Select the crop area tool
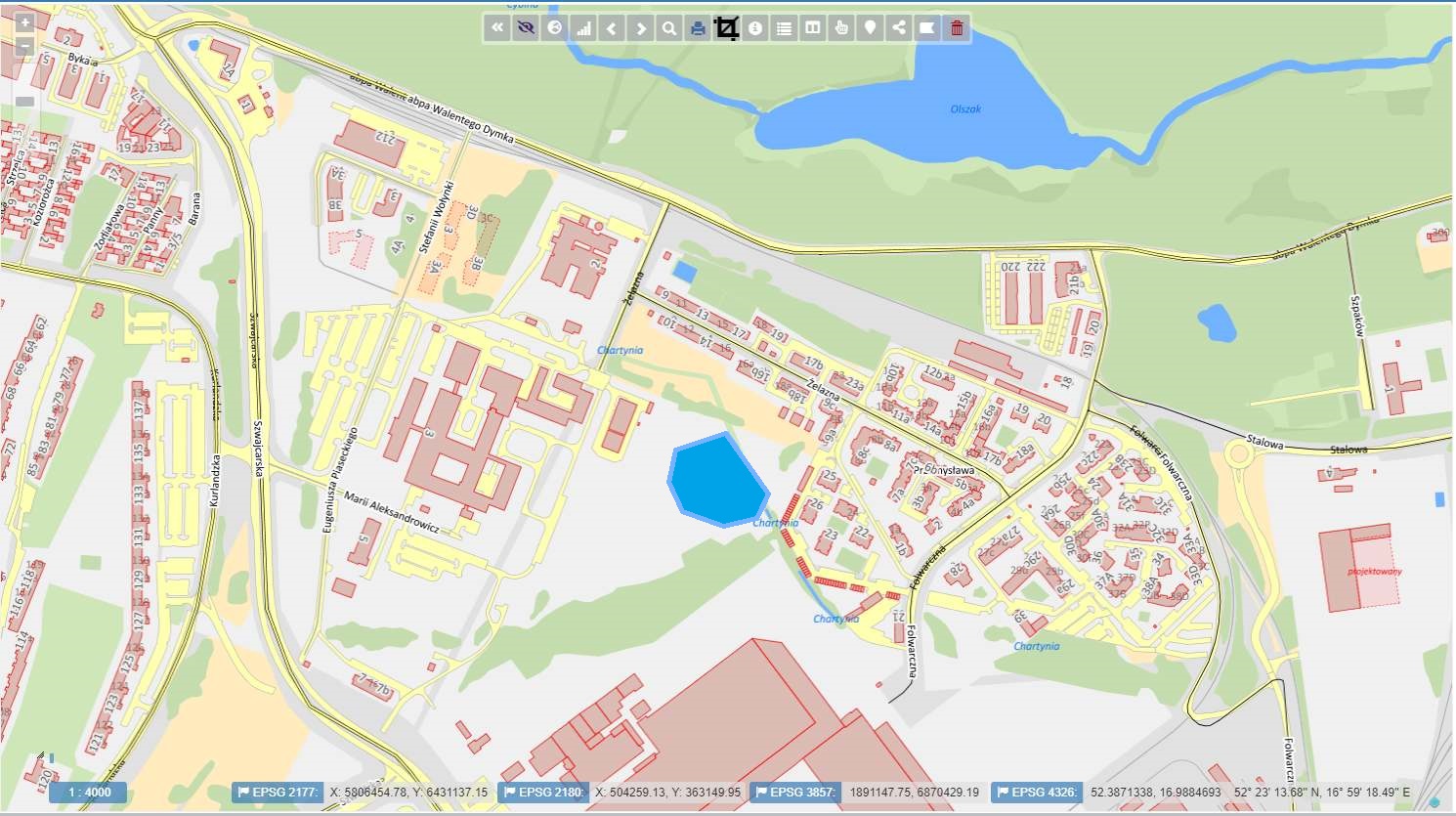Image resolution: width=1456 pixels, height=816 pixels. point(726,28)
